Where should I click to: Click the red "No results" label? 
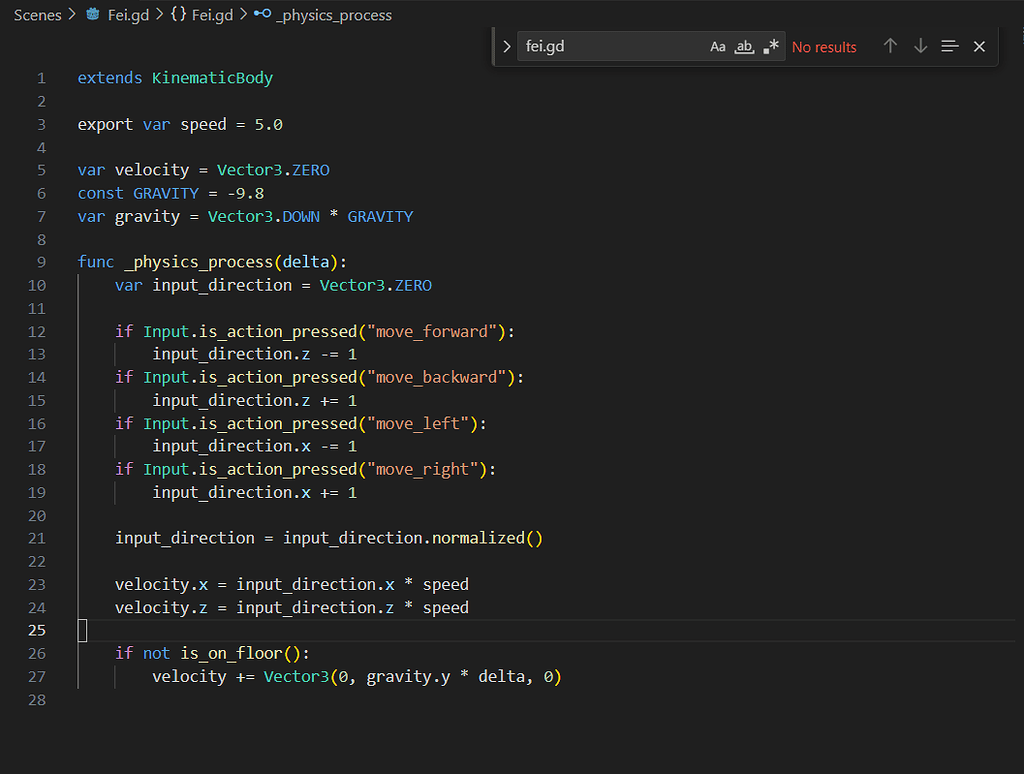[824, 46]
